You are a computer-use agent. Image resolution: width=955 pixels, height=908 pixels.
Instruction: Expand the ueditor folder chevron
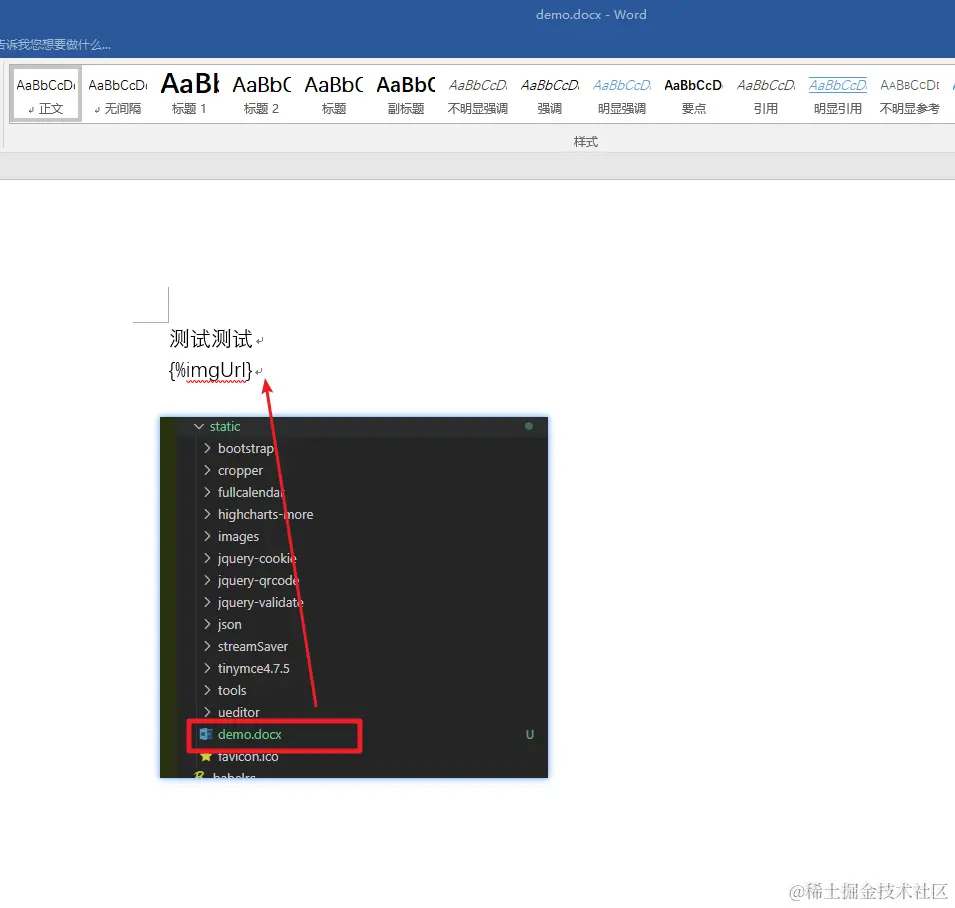click(x=207, y=712)
